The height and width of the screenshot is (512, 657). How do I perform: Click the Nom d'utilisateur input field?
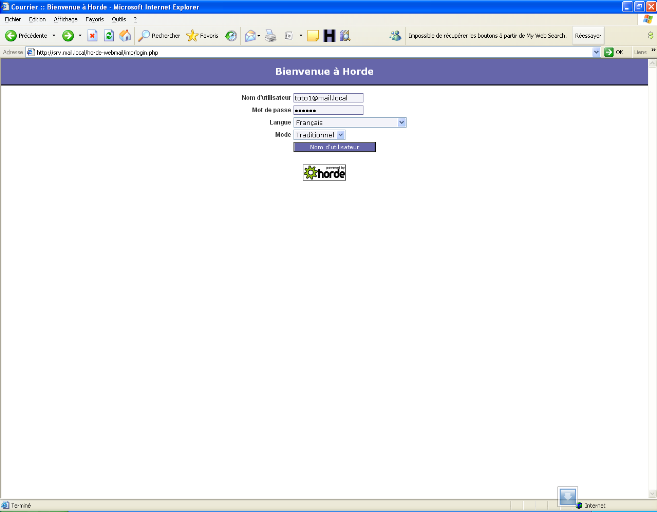328,98
